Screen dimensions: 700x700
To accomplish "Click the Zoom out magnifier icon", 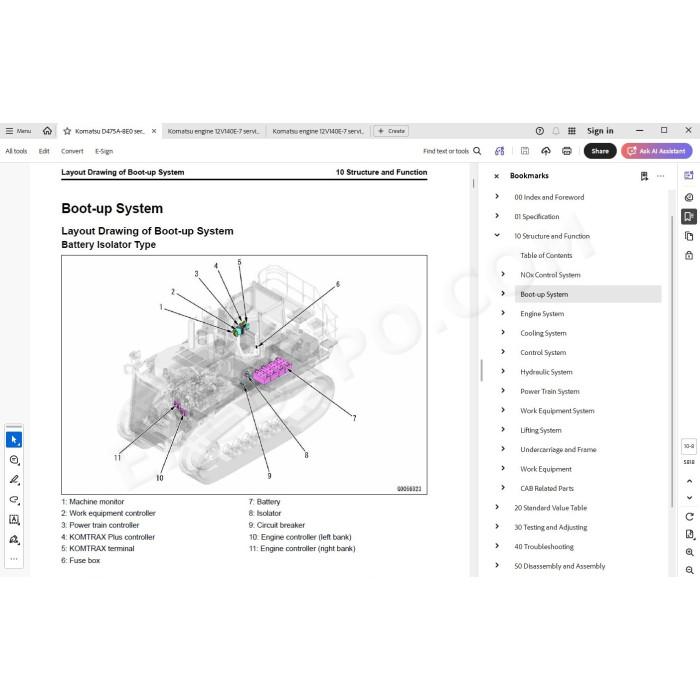I will 689,570.
